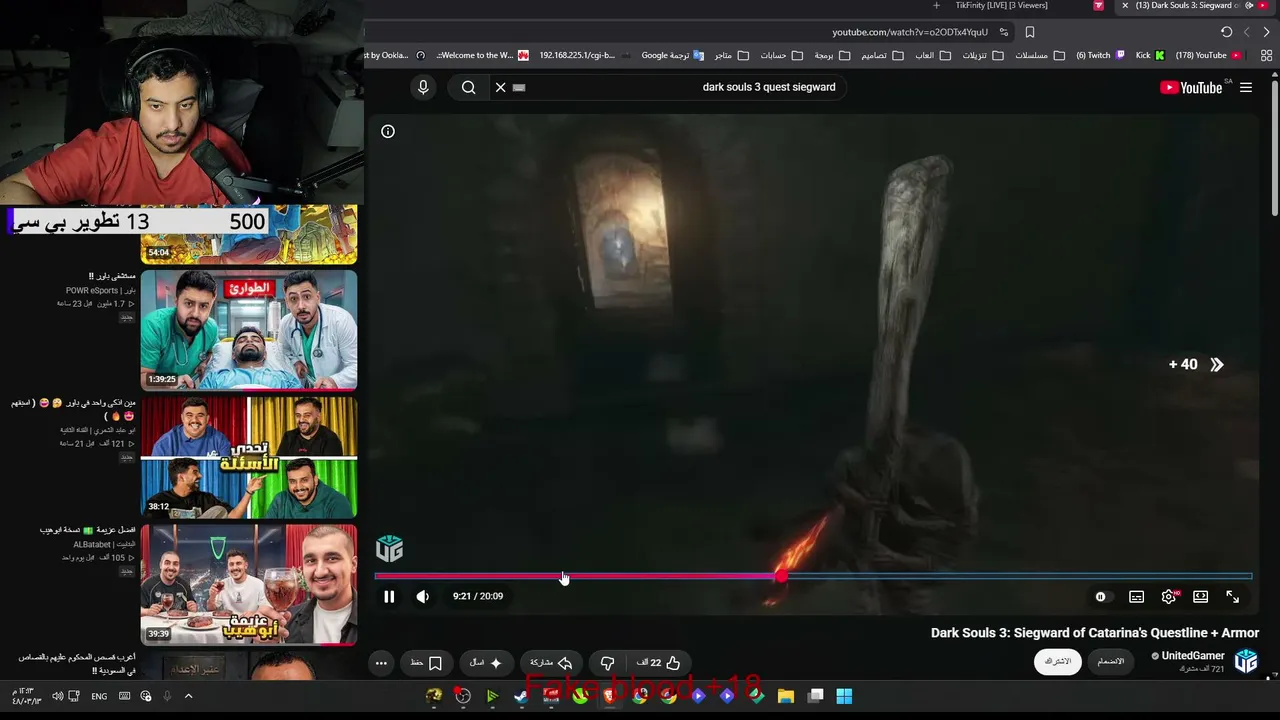Open the تحدي الأسئلة video thumbnail
The width and height of the screenshot is (1280, 720).
[x=249, y=458]
